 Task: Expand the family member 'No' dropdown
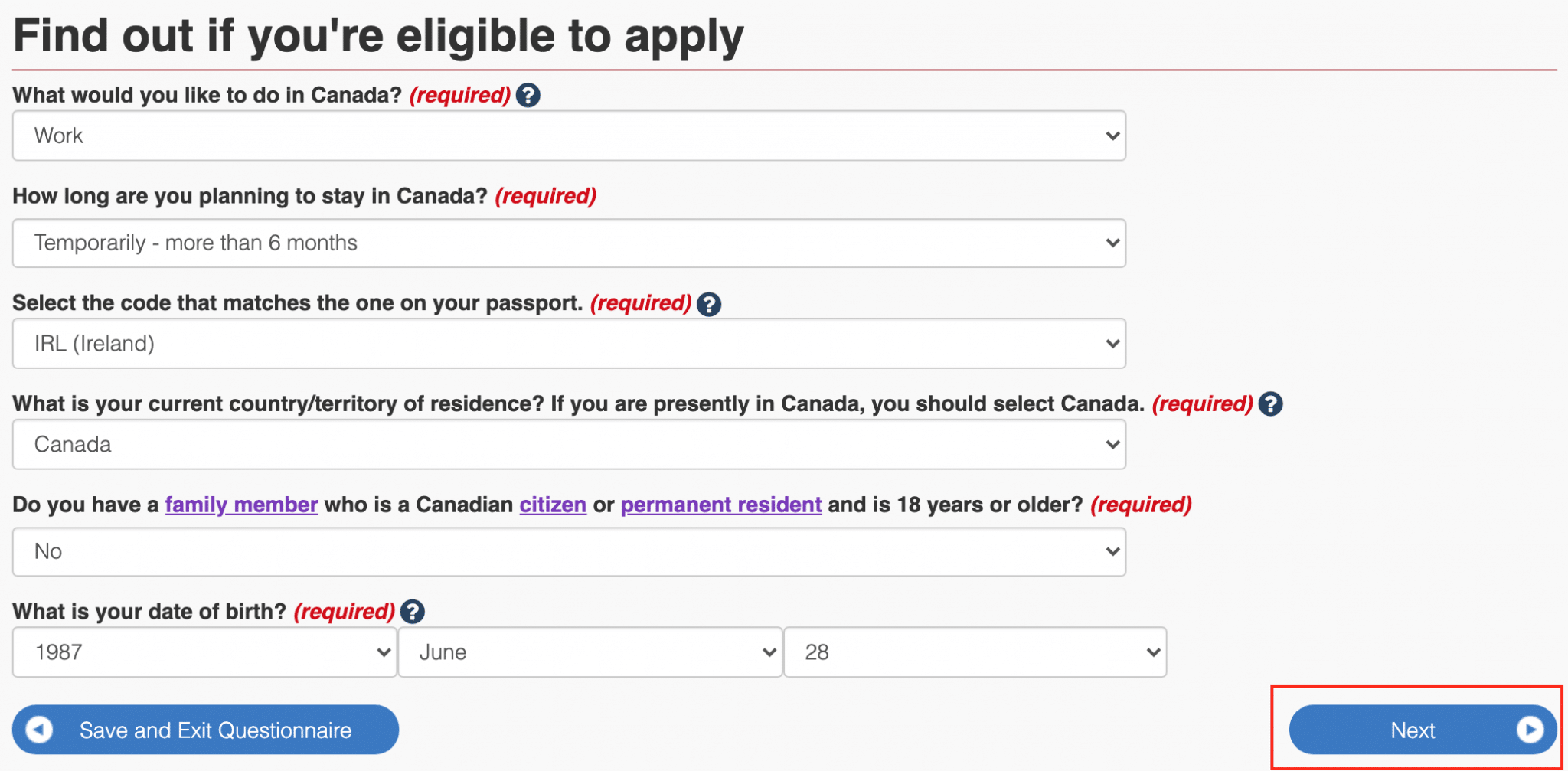click(569, 552)
